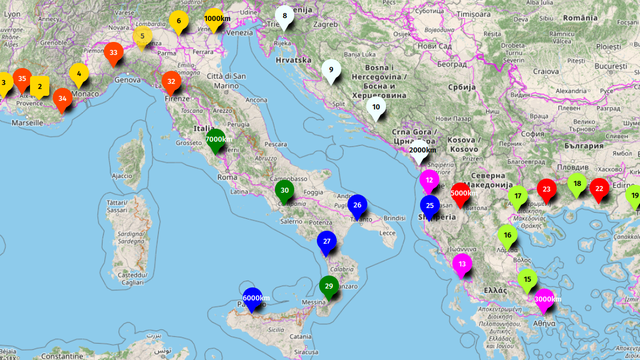This screenshot has height=360, width=640.
Task: Click the Lecce city label
Action: click(x=387, y=233)
